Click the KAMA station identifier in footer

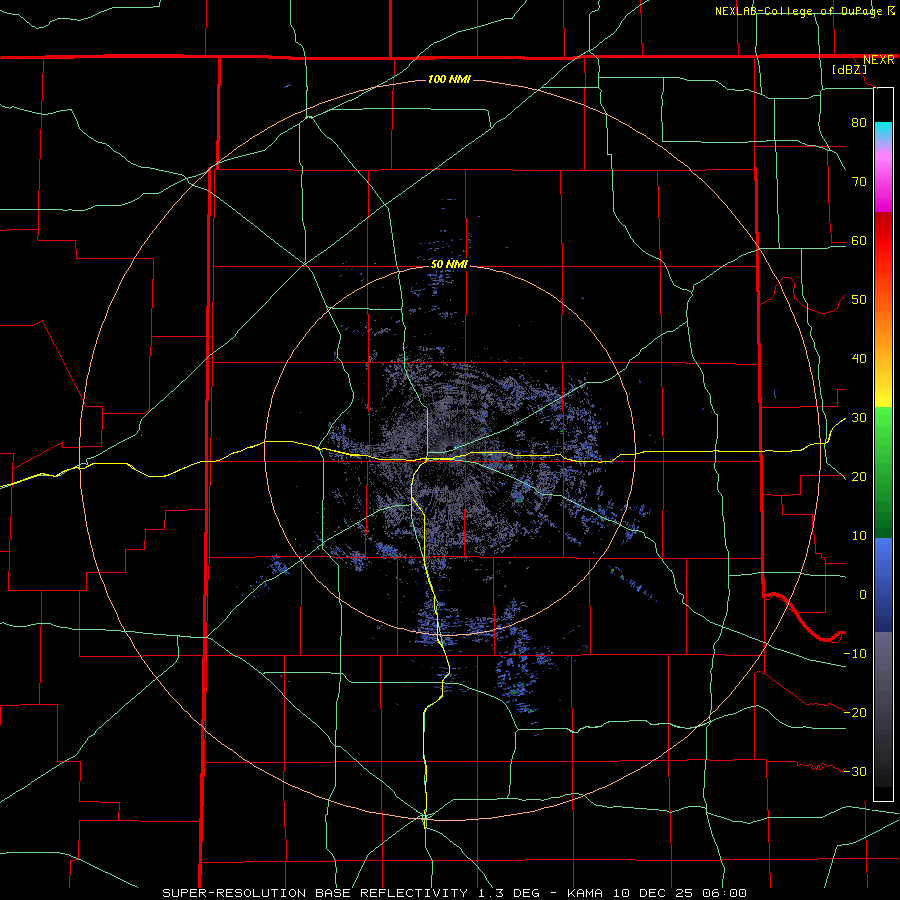pos(585,893)
